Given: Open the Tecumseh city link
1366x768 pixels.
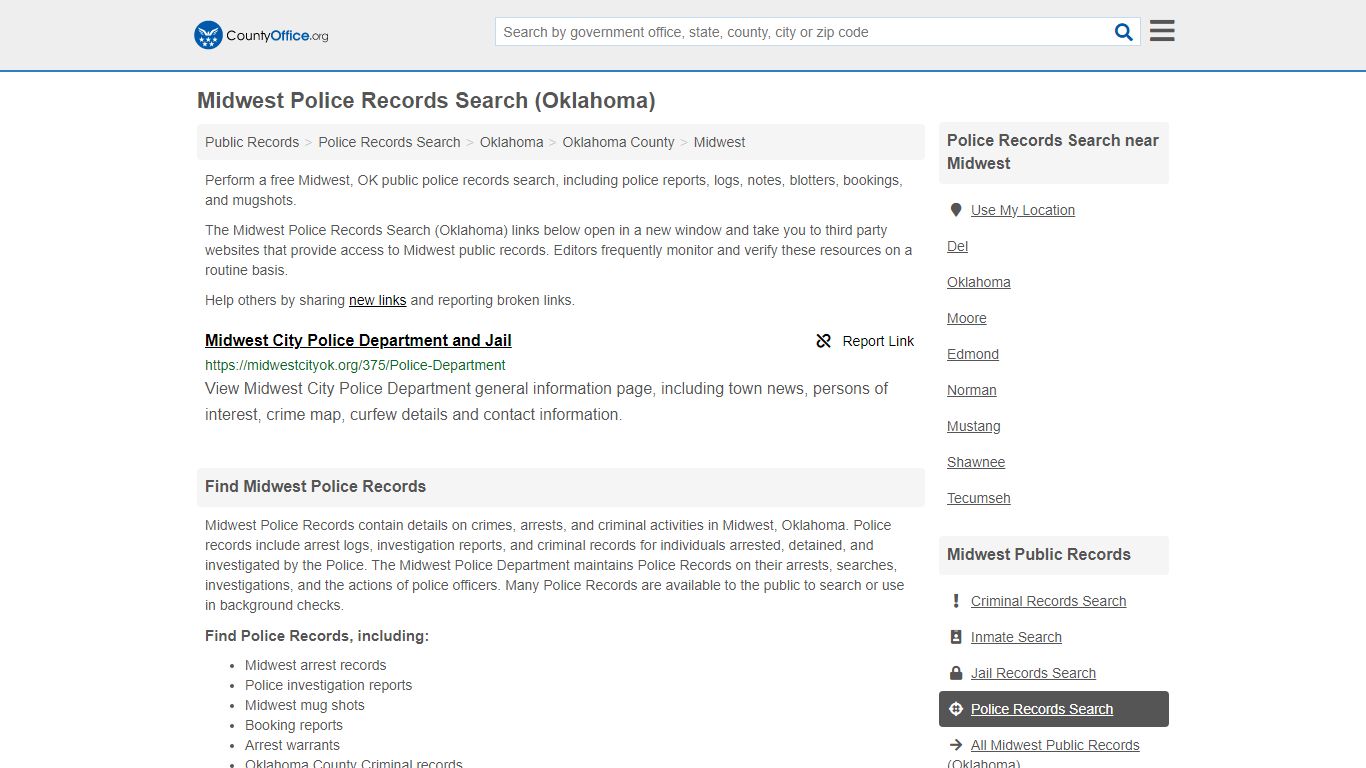Looking at the screenshot, I should (x=979, y=498).
